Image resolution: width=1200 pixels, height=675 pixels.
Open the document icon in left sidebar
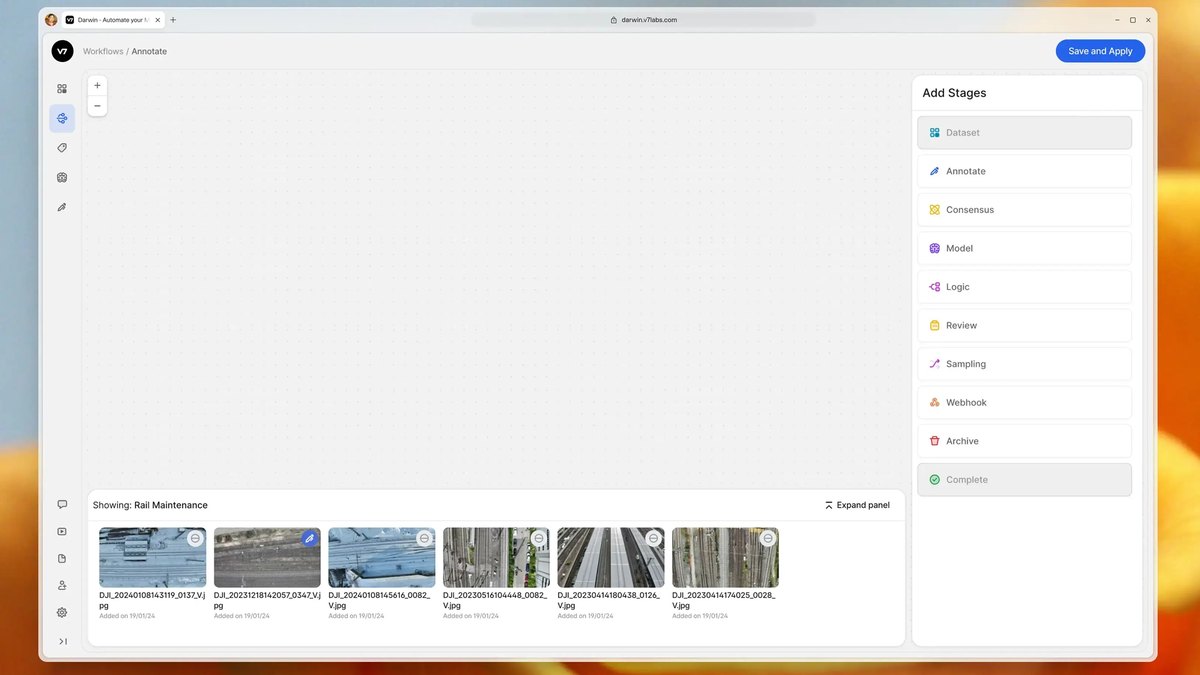62,559
